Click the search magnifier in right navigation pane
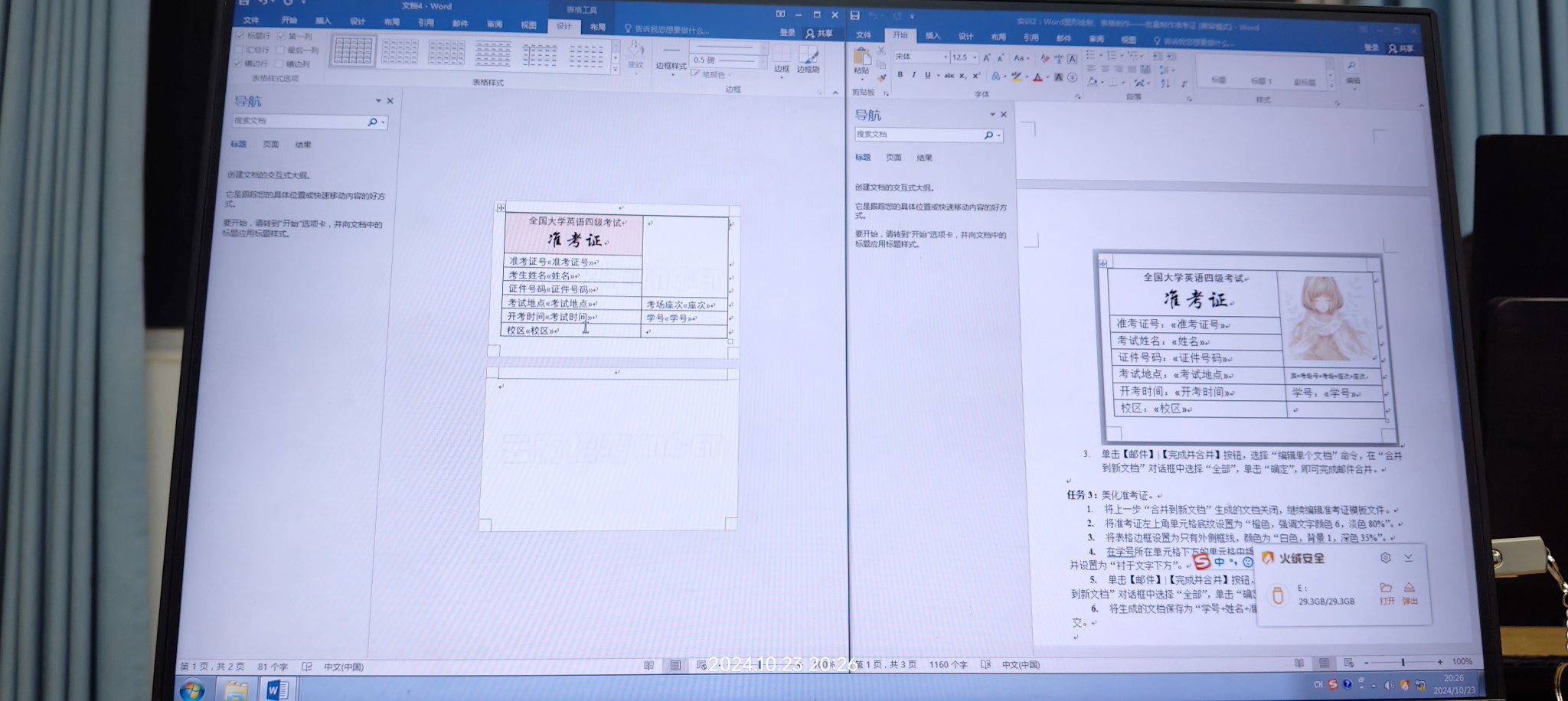The height and width of the screenshot is (701, 1568). [988, 135]
